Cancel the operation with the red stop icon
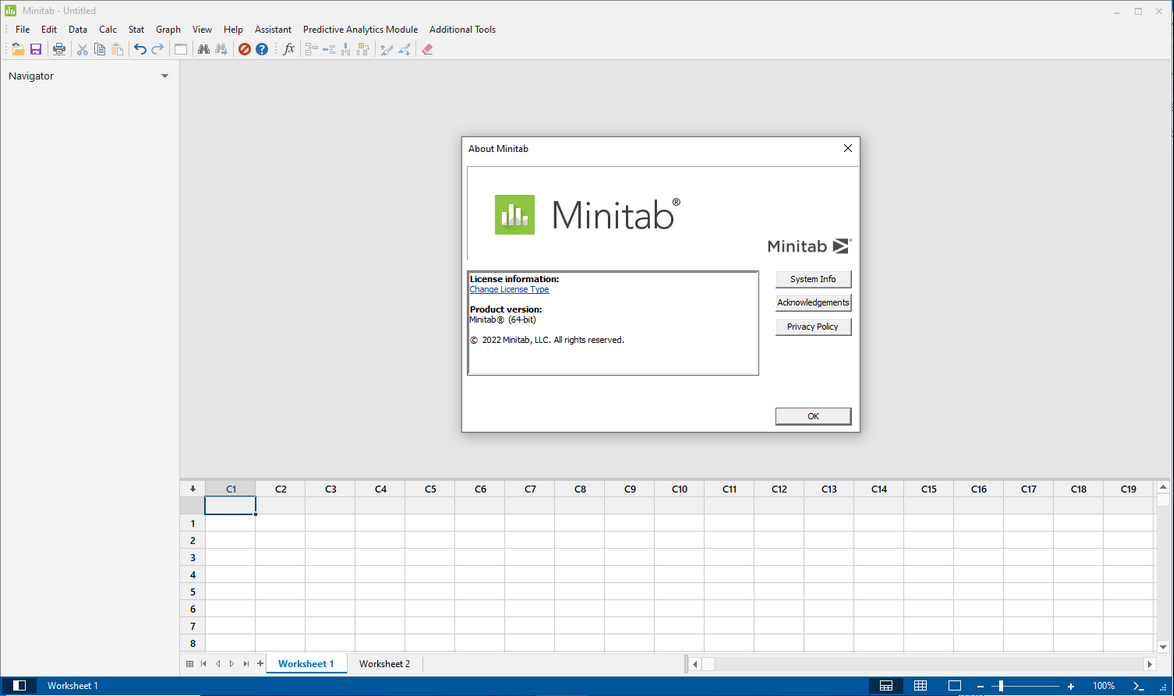The height and width of the screenshot is (696, 1174). (244, 49)
